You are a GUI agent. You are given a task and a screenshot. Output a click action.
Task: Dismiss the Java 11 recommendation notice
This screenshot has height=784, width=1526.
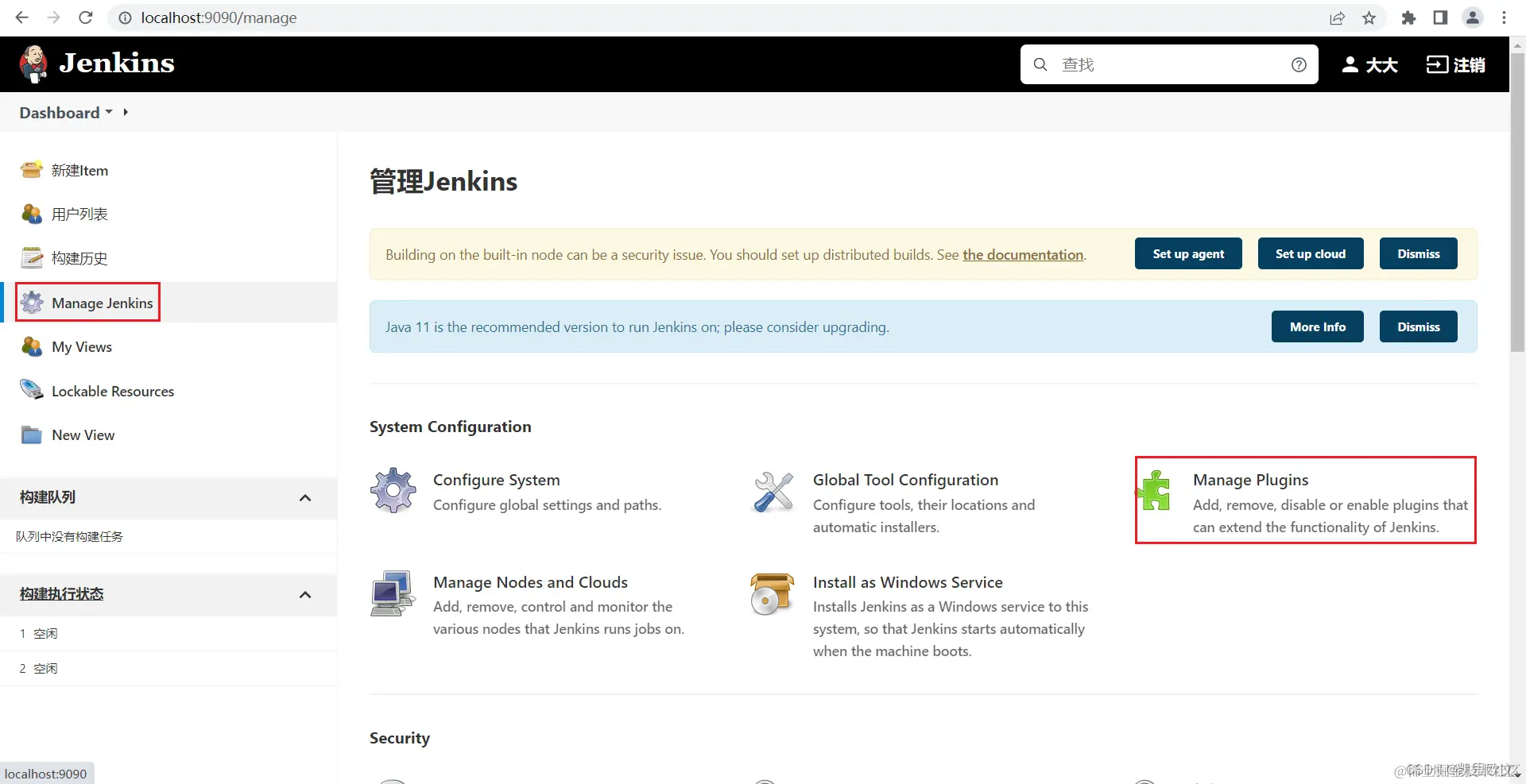click(x=1419, y=326)
